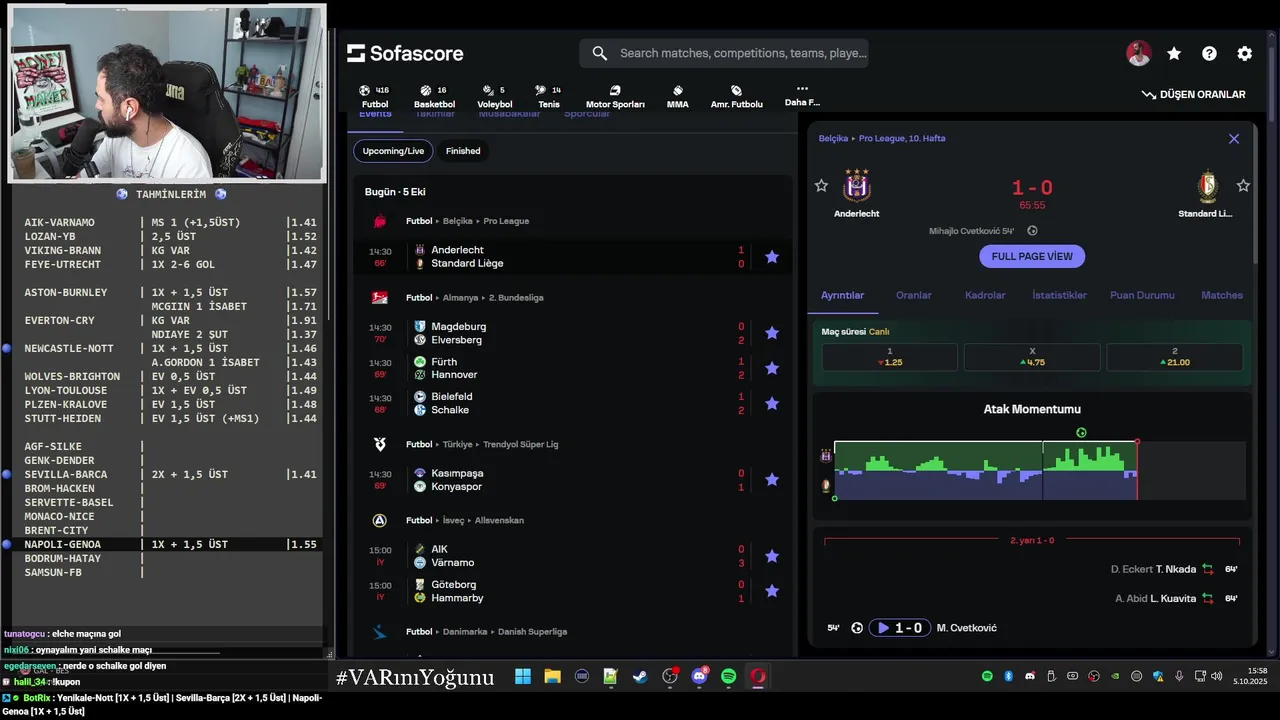
Task: Toggle favorite star for Bielefeld–Schalke match
Action: pyautogui.click(x=772, y=404)
